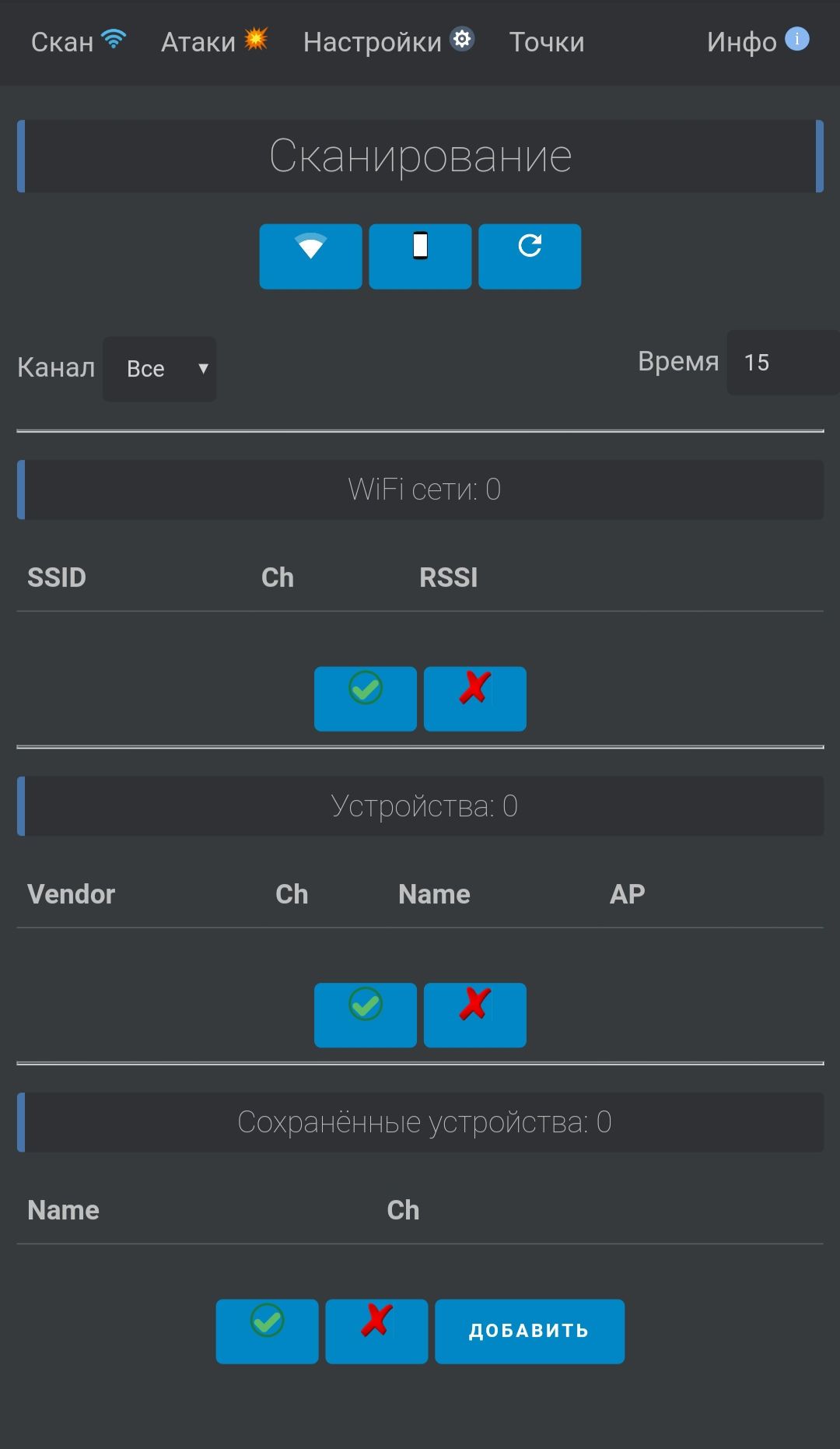840x1449 pixels.
Task: Deselect all WiFi networks red cross
Action: 474,698
